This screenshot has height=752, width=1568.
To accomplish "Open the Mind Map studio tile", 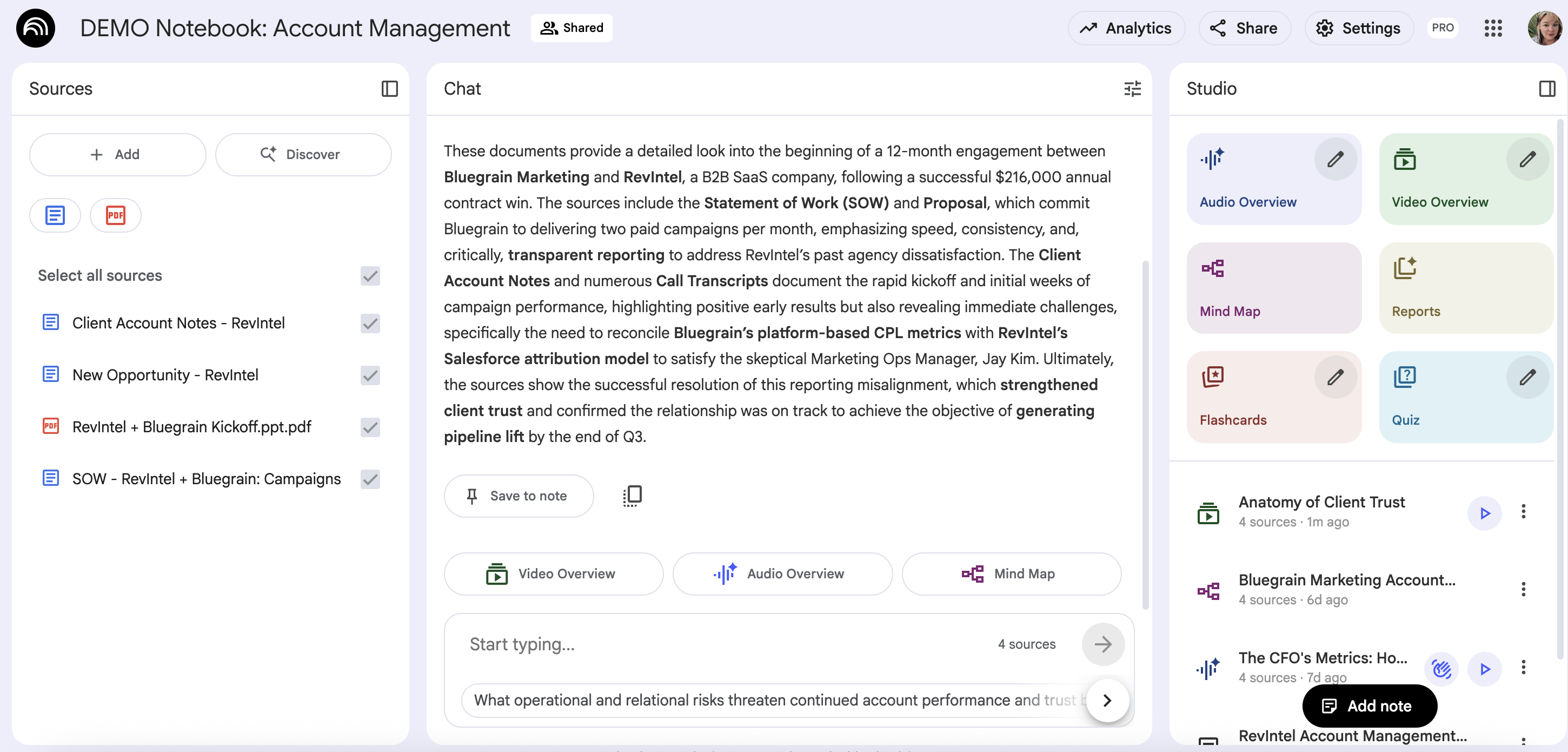I will point(1273,288).
